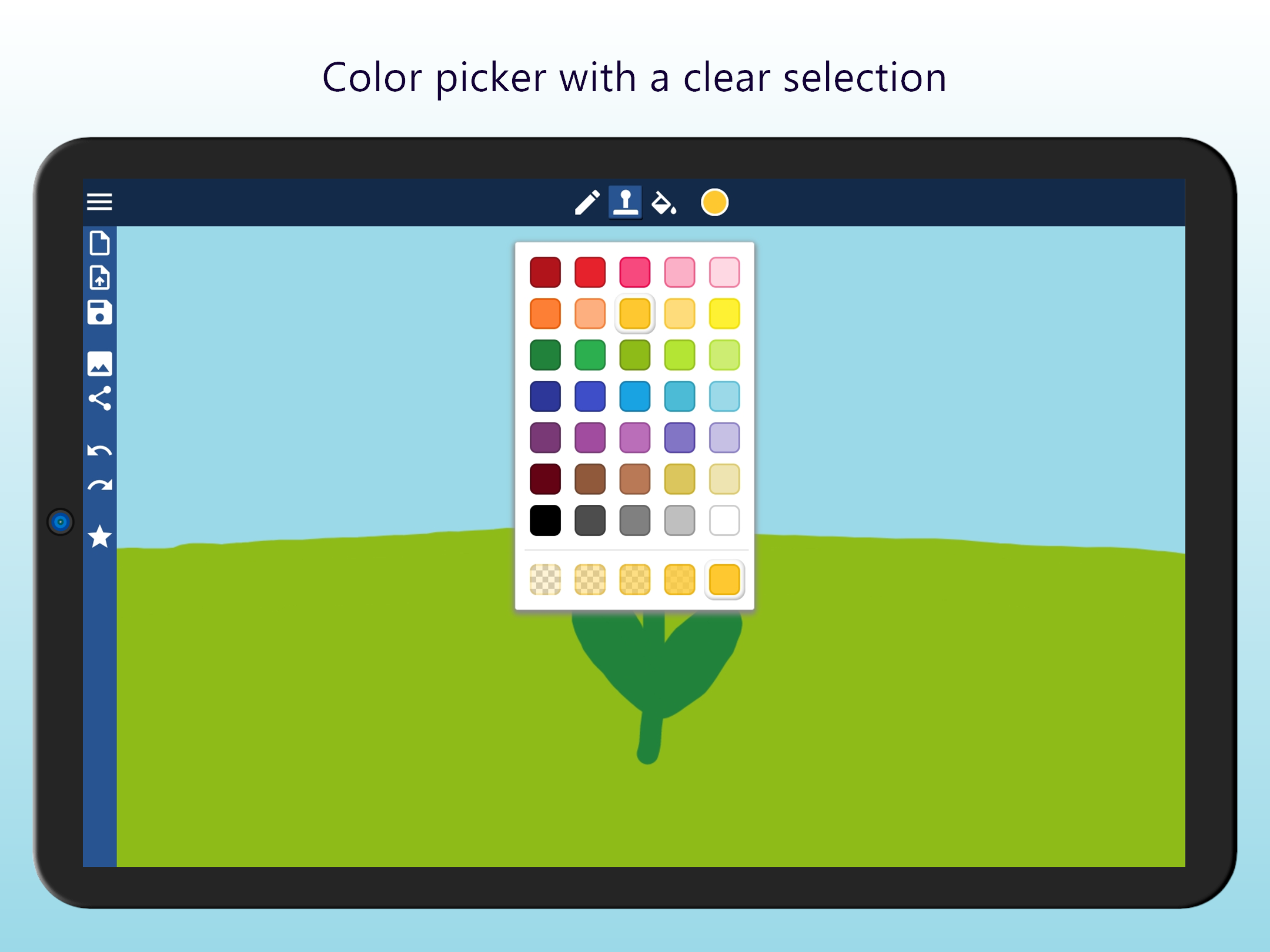Choose the full opacity yellow swatch

[724, 579]
